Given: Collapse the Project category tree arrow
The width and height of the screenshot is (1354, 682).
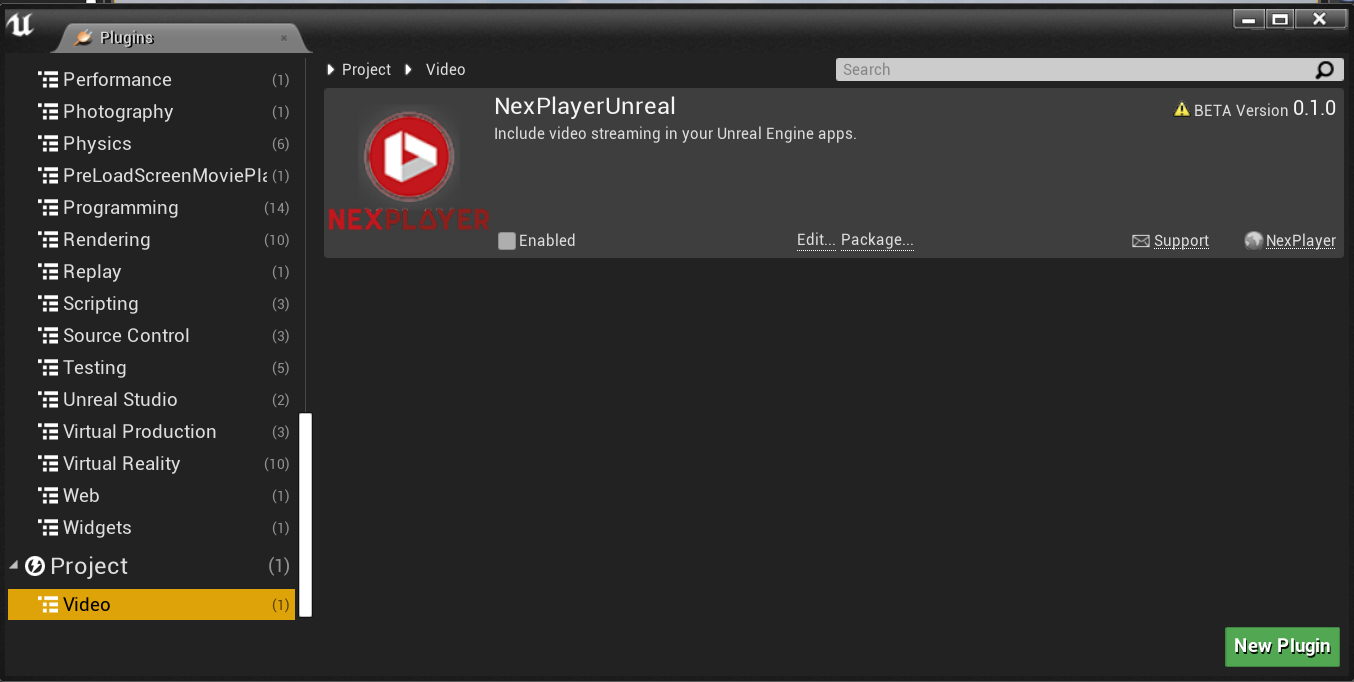Looking at the screenshot, I should (x=14, y=566).
